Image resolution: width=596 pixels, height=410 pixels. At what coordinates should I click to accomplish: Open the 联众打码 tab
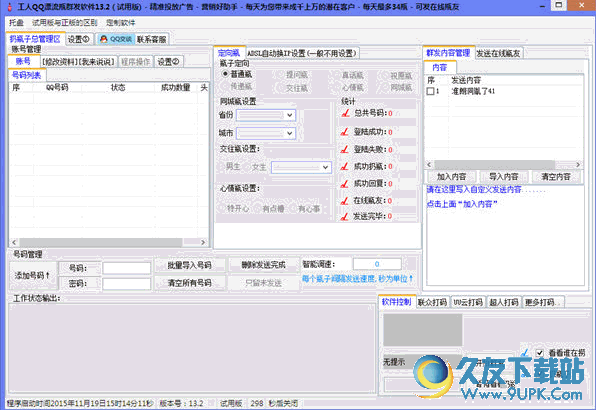tap(433, 302)
